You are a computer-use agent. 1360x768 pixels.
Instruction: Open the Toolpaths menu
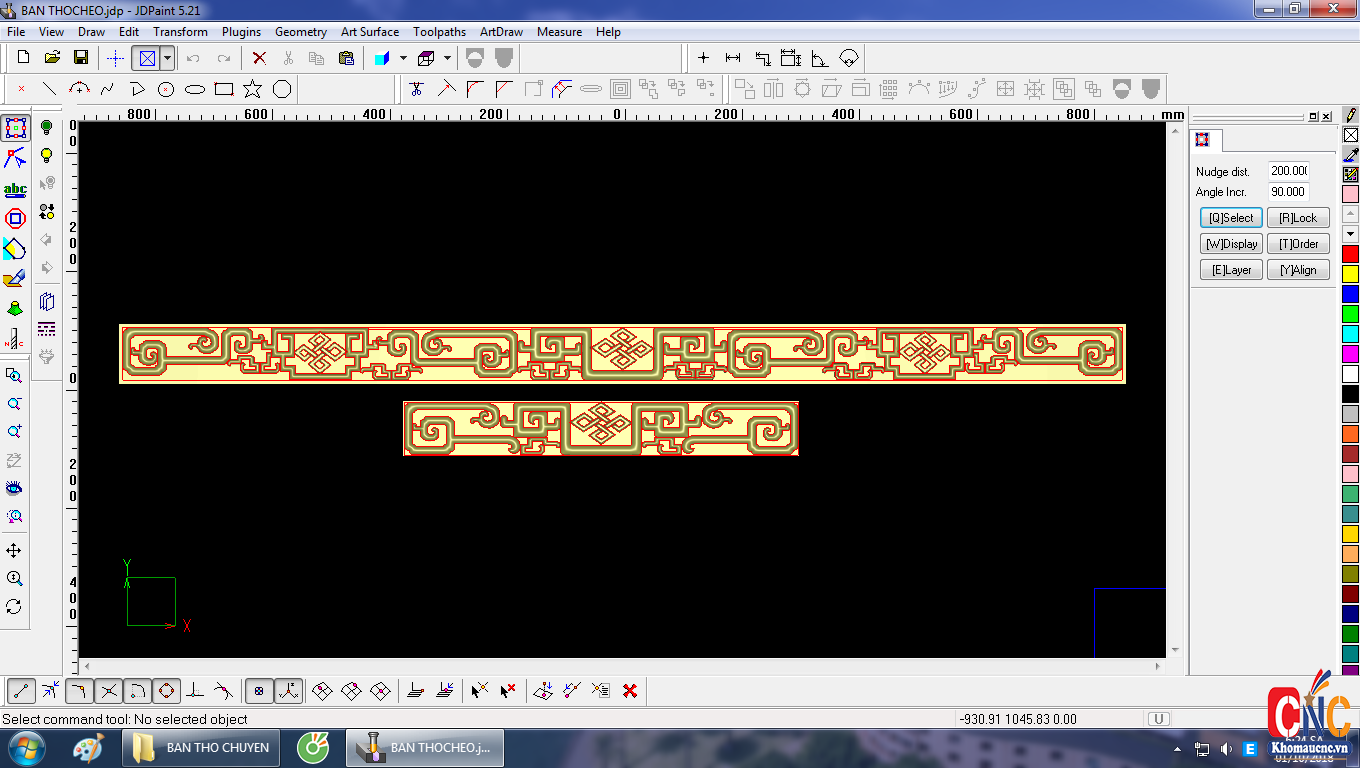tap(439, 32)
